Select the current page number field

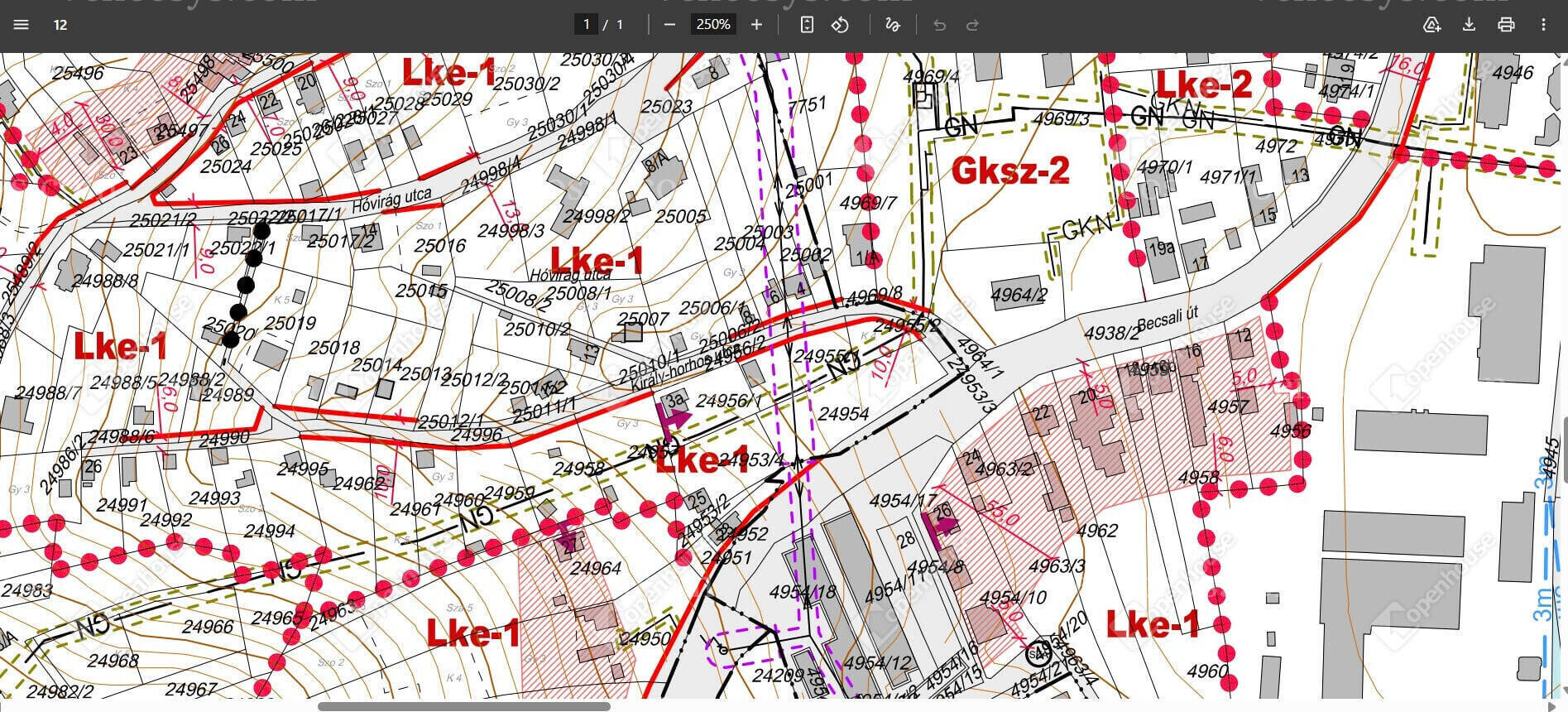point(586,25)
